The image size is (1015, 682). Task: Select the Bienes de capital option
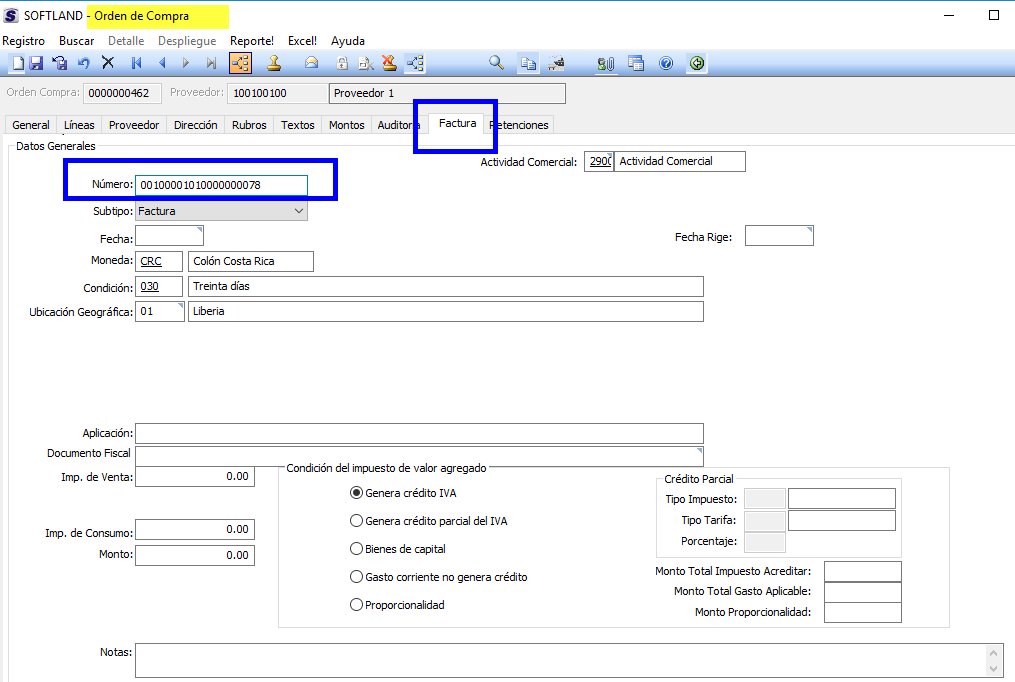click(356, 549)
